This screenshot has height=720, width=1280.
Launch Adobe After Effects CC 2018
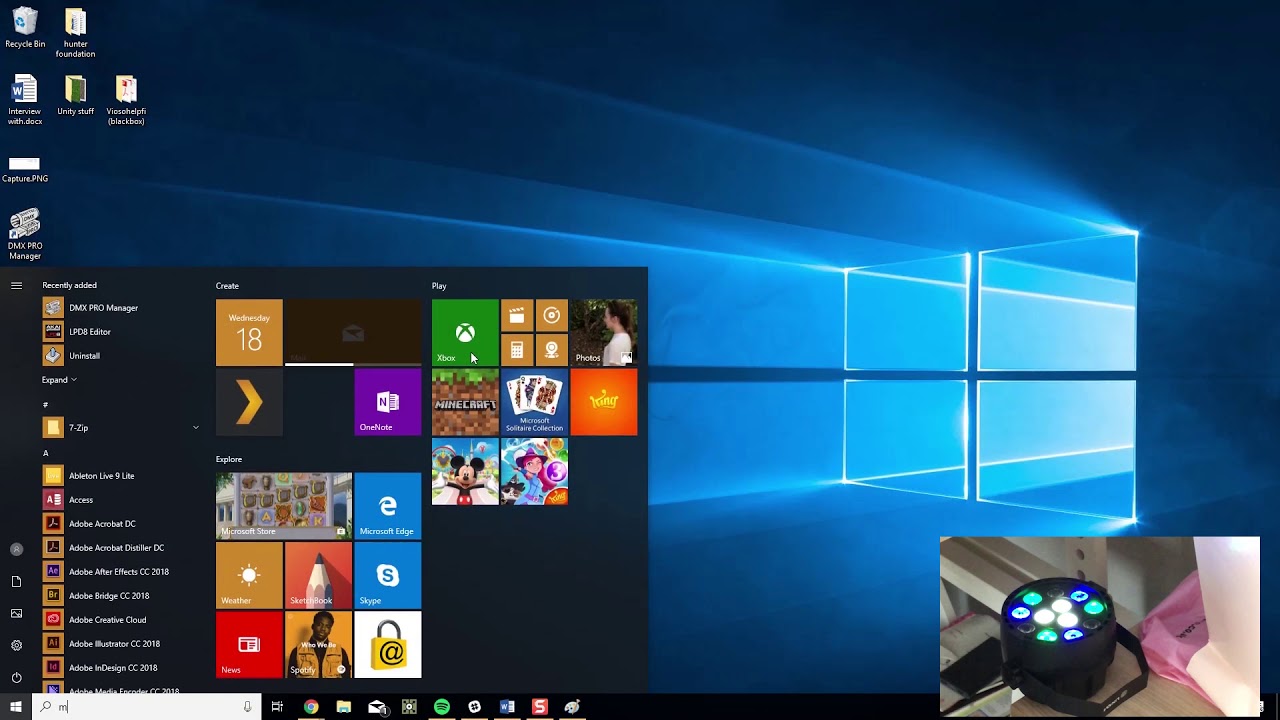(122, 572)
